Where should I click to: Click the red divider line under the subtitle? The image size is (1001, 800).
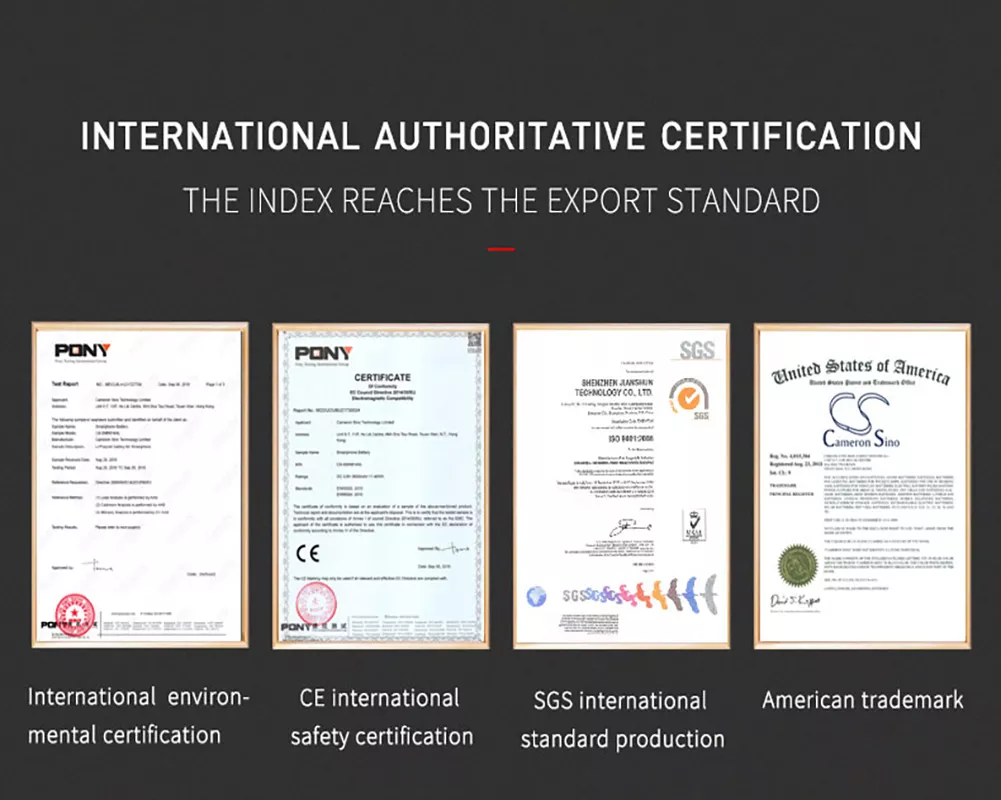(x=501, y=249)
